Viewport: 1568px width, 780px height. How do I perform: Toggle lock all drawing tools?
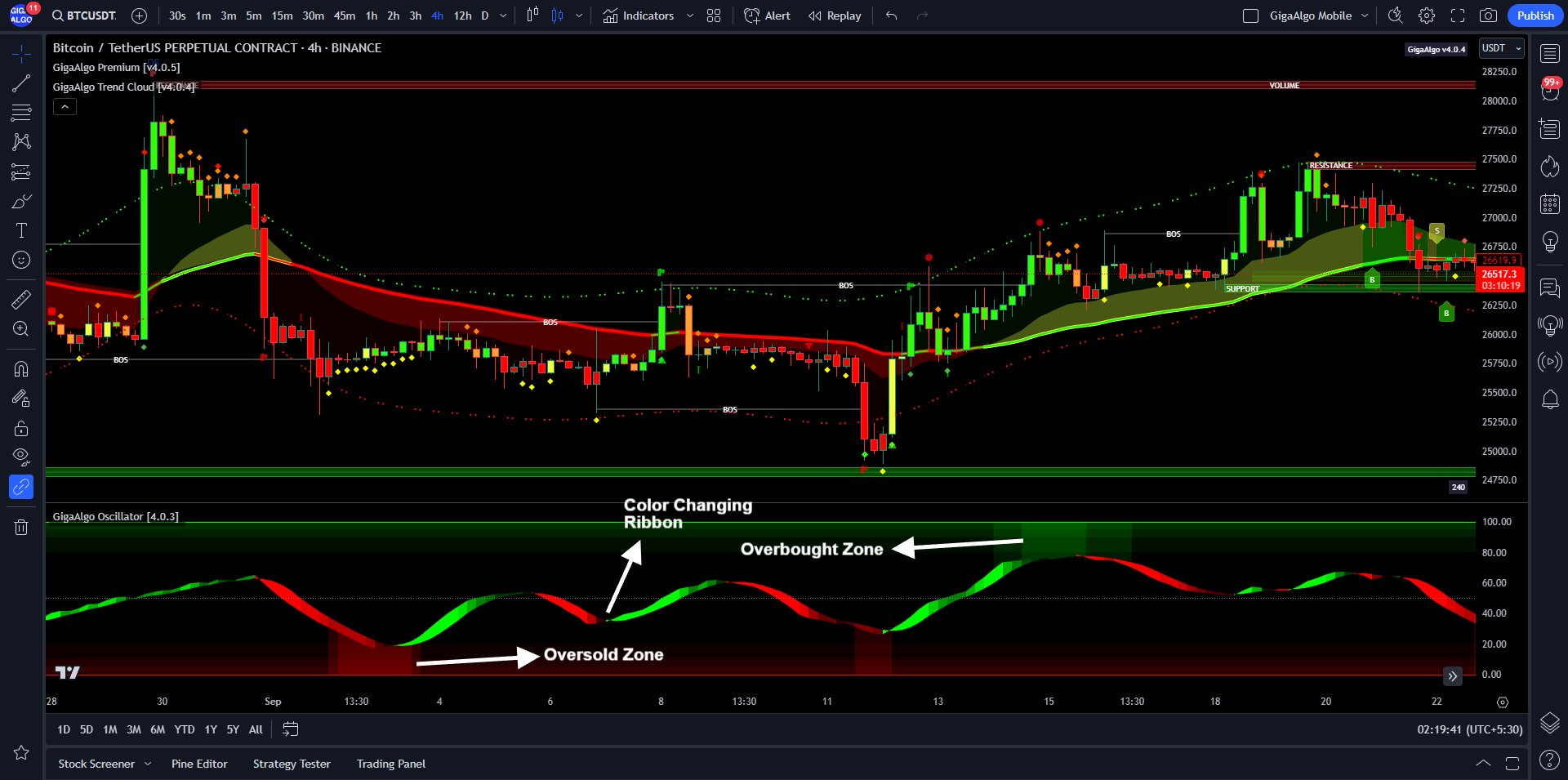tap(21, 428)
